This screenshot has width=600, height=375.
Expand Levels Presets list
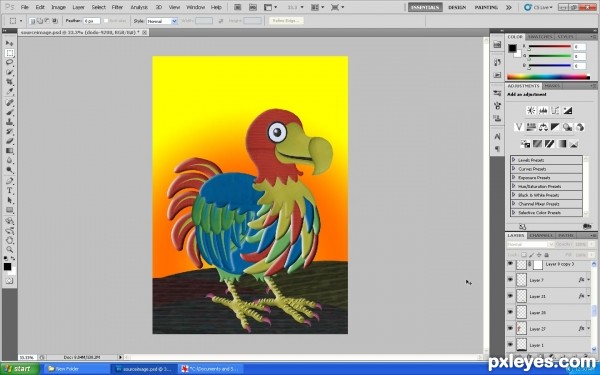[514, 160]
